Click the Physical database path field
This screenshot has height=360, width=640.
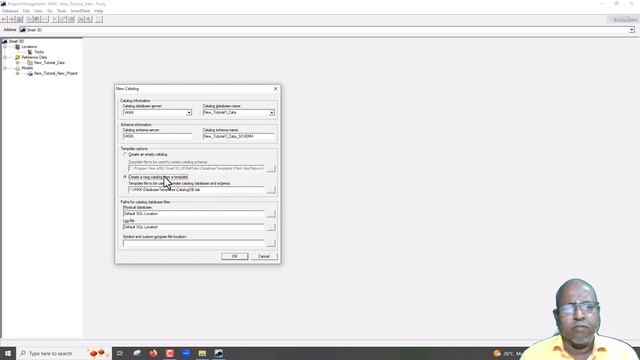tap(193, 214)
